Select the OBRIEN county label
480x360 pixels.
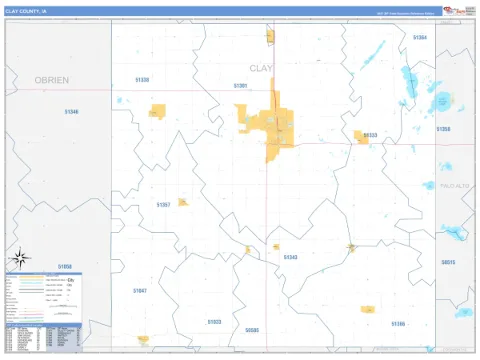click(x=52, y=80)
